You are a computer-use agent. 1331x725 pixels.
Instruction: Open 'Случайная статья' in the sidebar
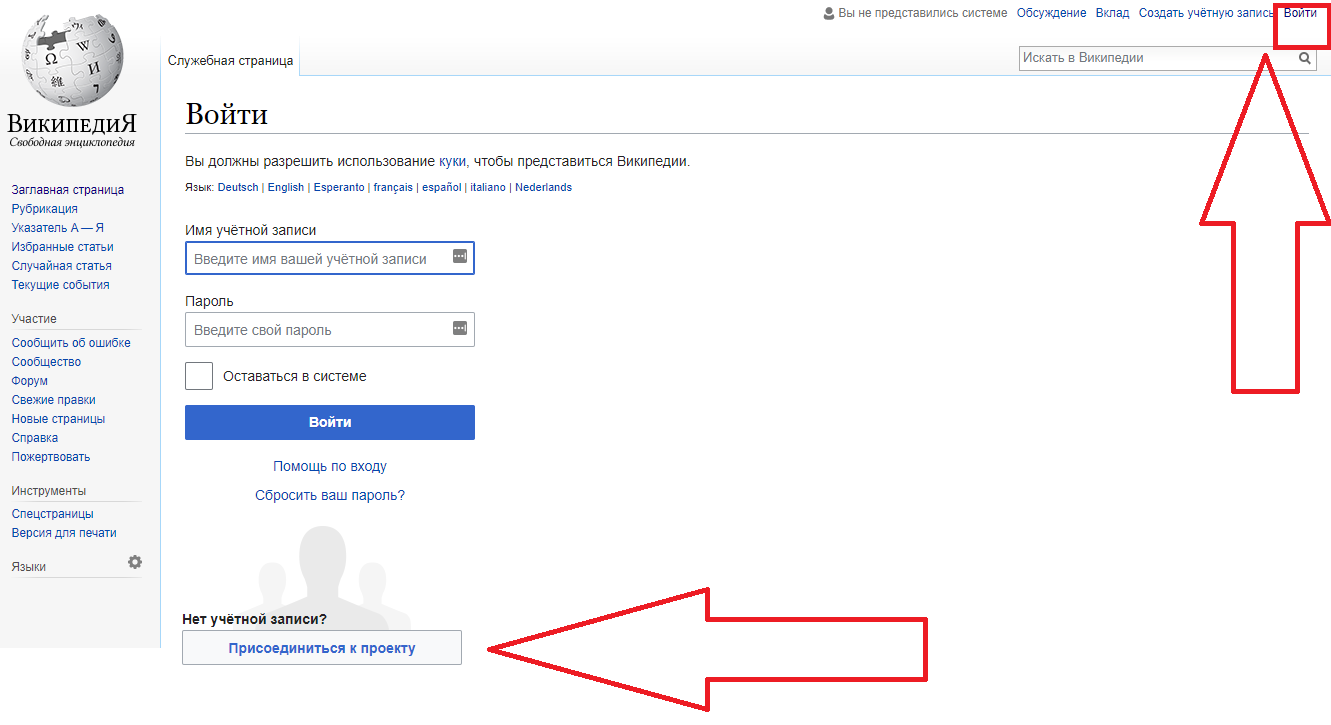pyautogui.click(x=62, y=266)
